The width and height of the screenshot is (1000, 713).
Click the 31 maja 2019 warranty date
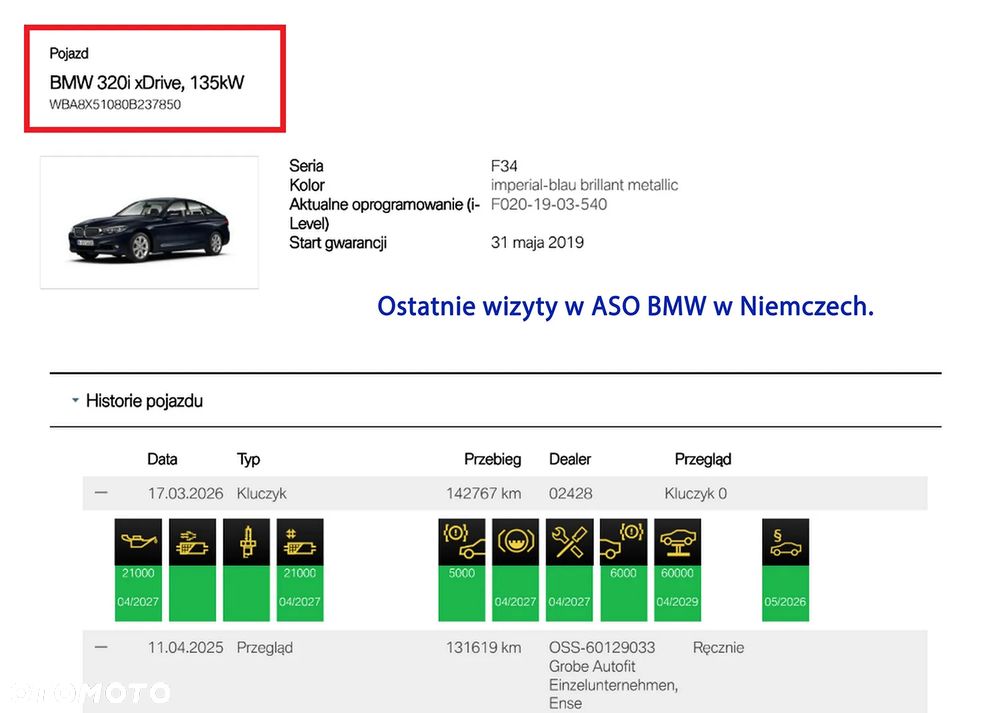(538, 242)
